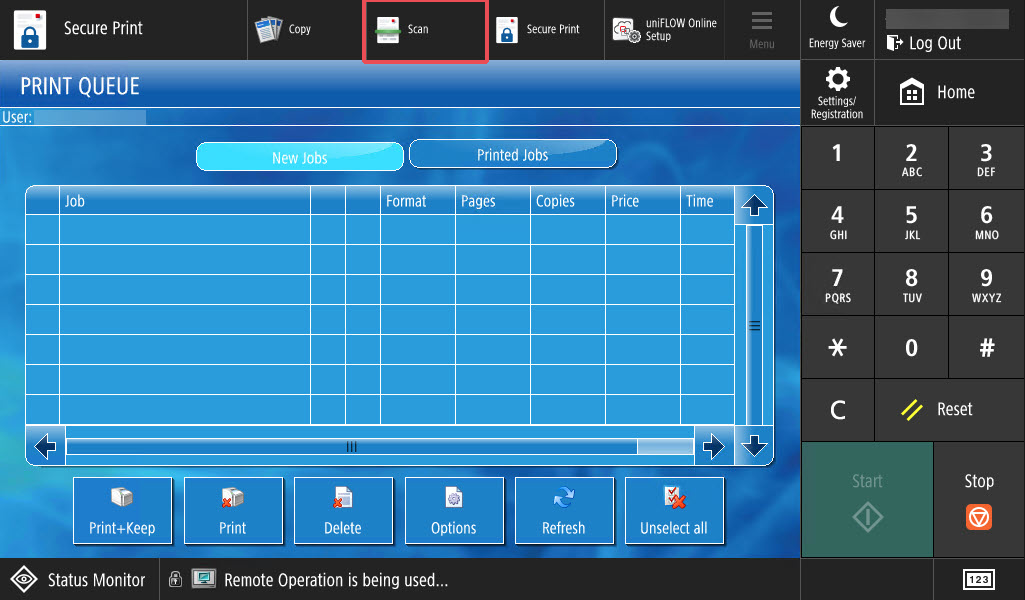This screenshot has width=1025, height=600.
Task: Click Print+Keep button
Action: [122, 510]
